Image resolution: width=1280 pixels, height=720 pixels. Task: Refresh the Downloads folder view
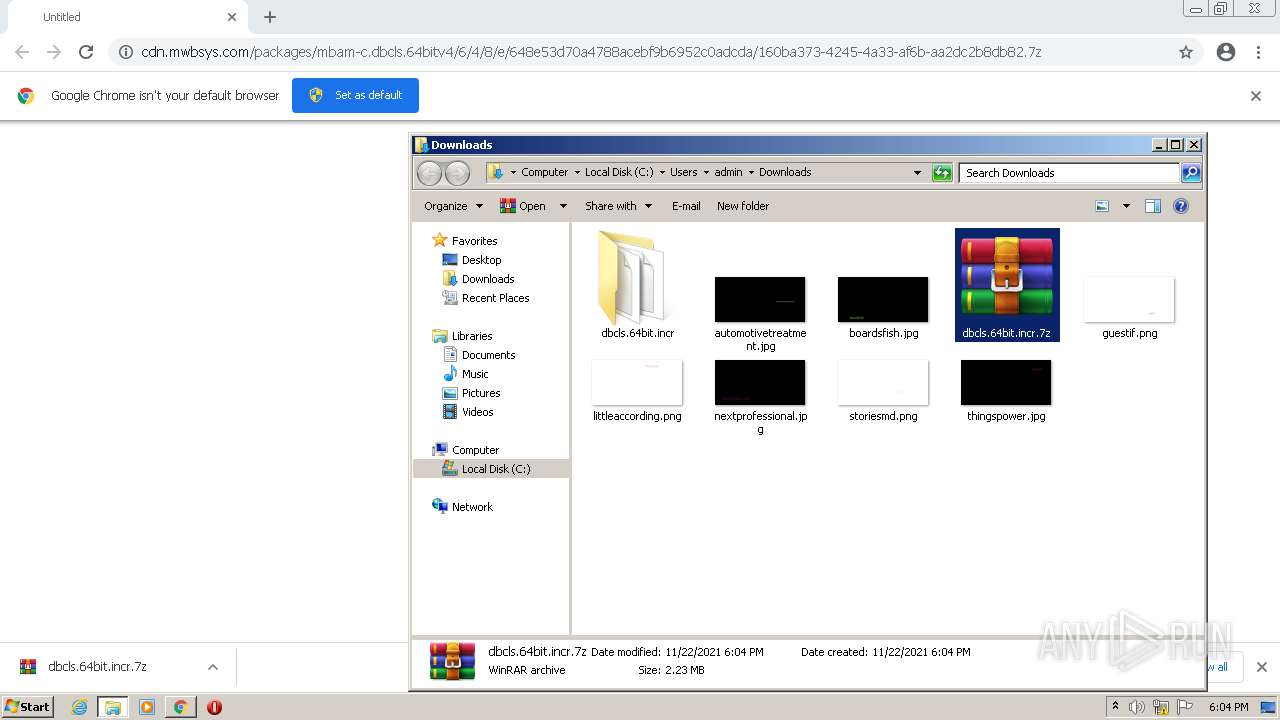(942, 173)
